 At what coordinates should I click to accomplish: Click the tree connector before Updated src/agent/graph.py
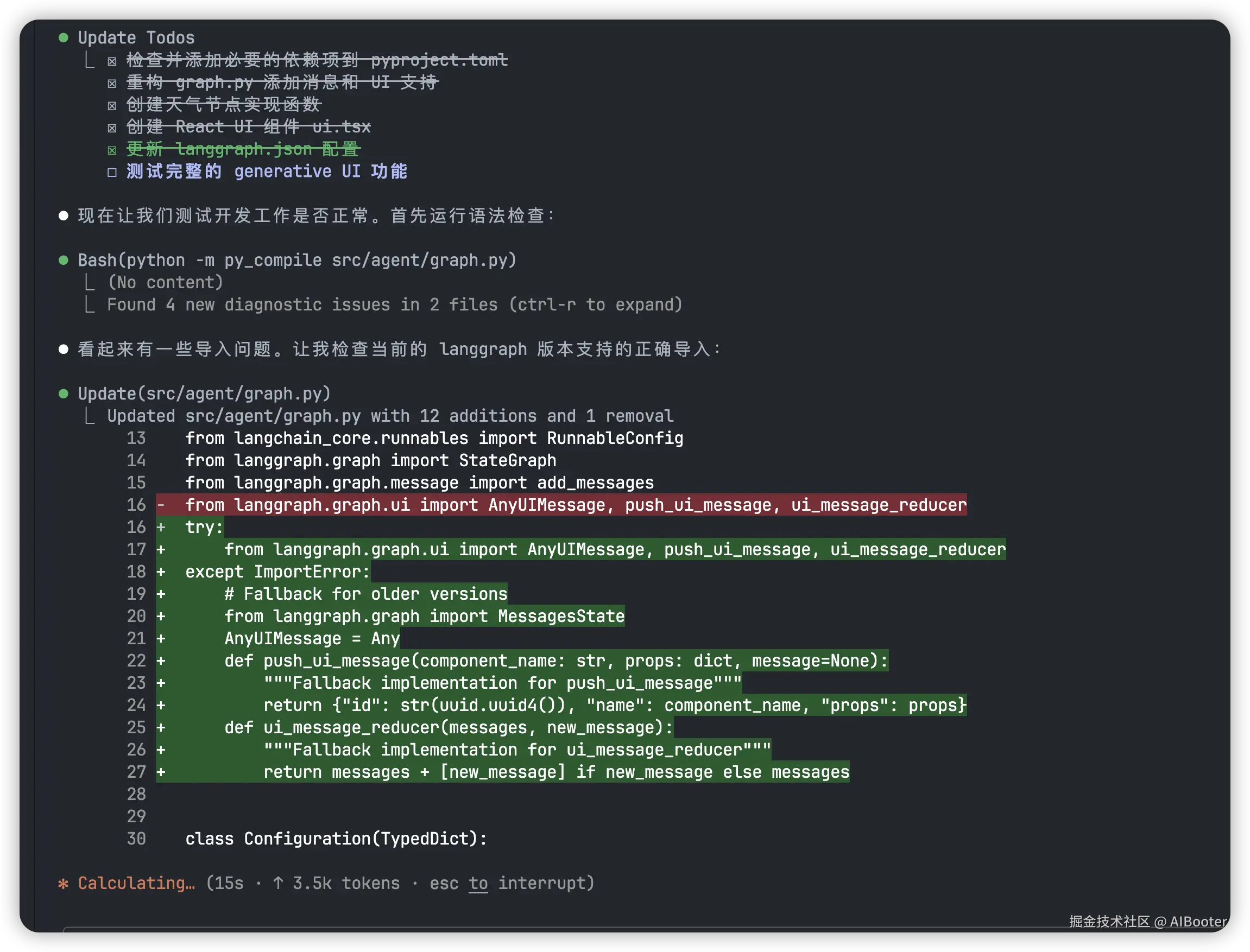[x=90, y=416]
